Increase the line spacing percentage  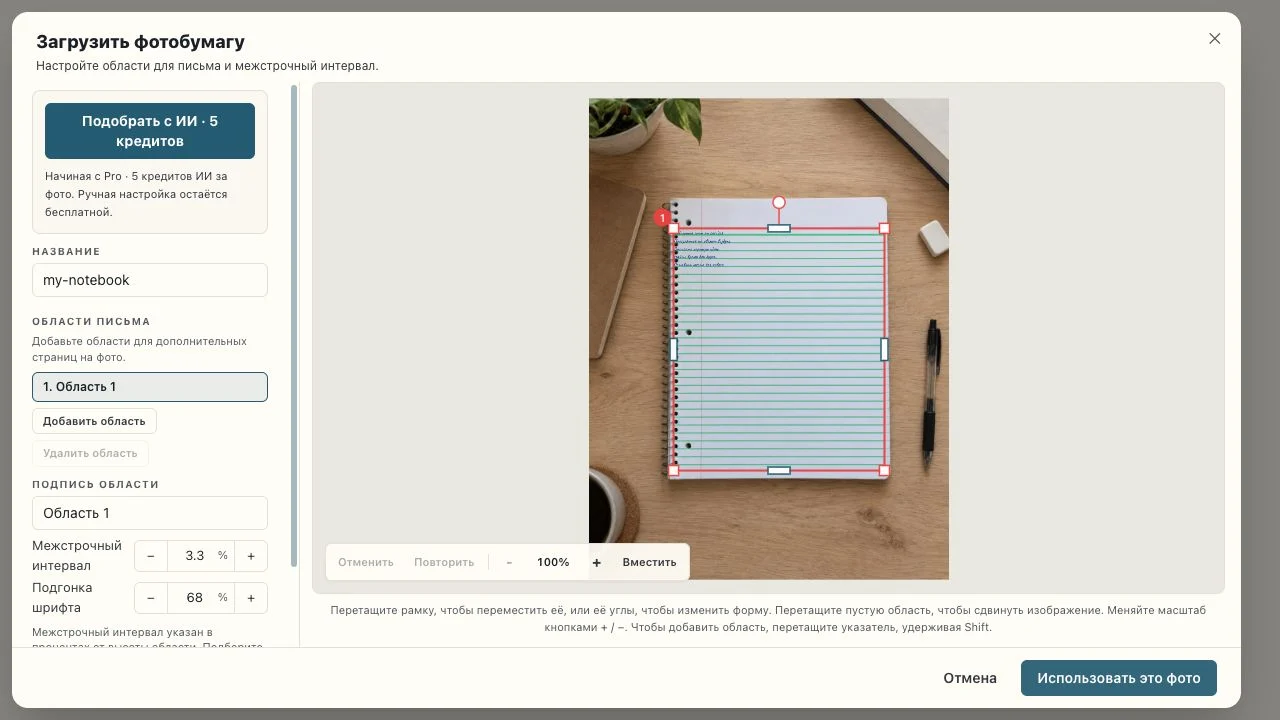click(251, 556)
